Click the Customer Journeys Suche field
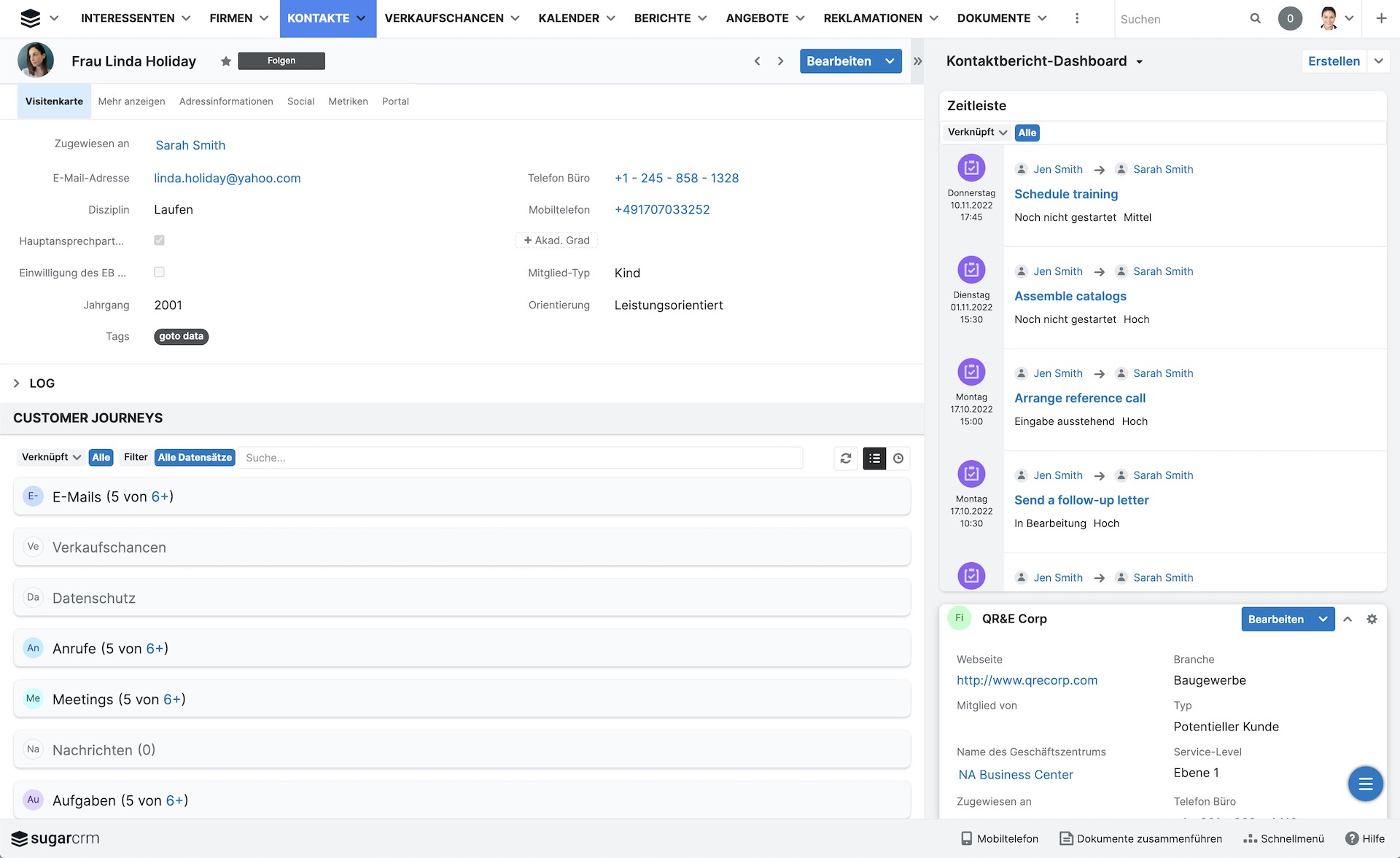 pyautogui.click(x=521, y=458)
